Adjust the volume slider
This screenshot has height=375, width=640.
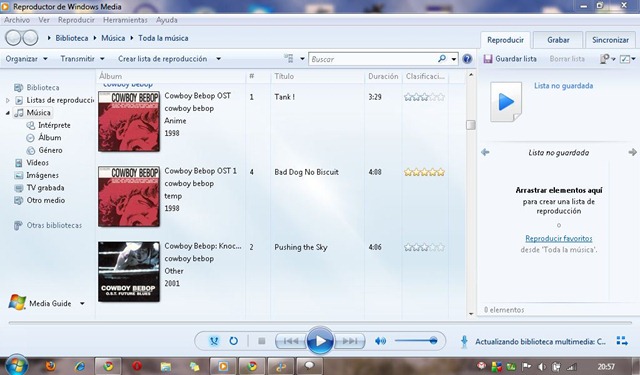tap(416, 341)
